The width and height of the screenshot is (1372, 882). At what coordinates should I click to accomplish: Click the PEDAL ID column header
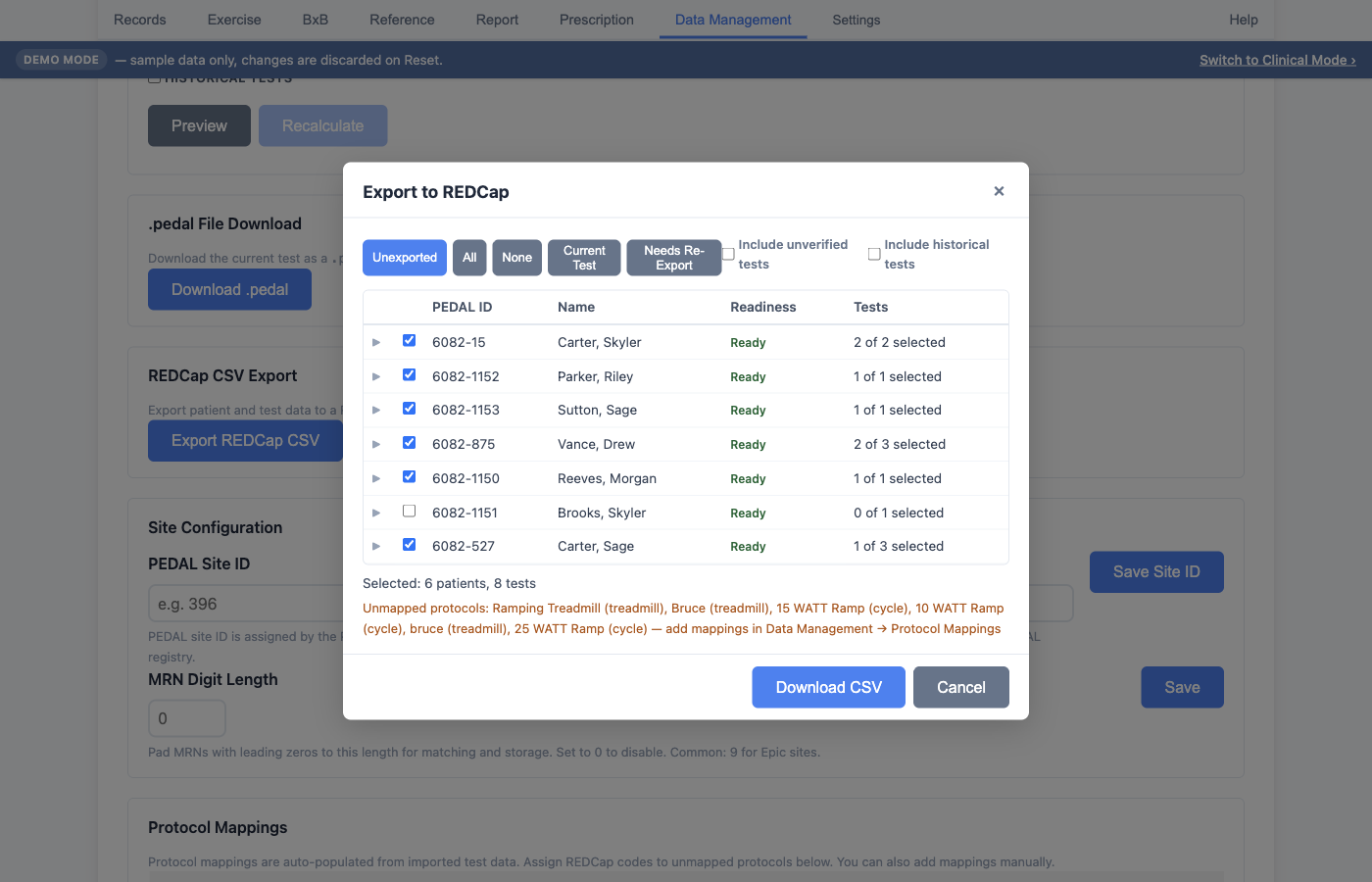point(463,307)
